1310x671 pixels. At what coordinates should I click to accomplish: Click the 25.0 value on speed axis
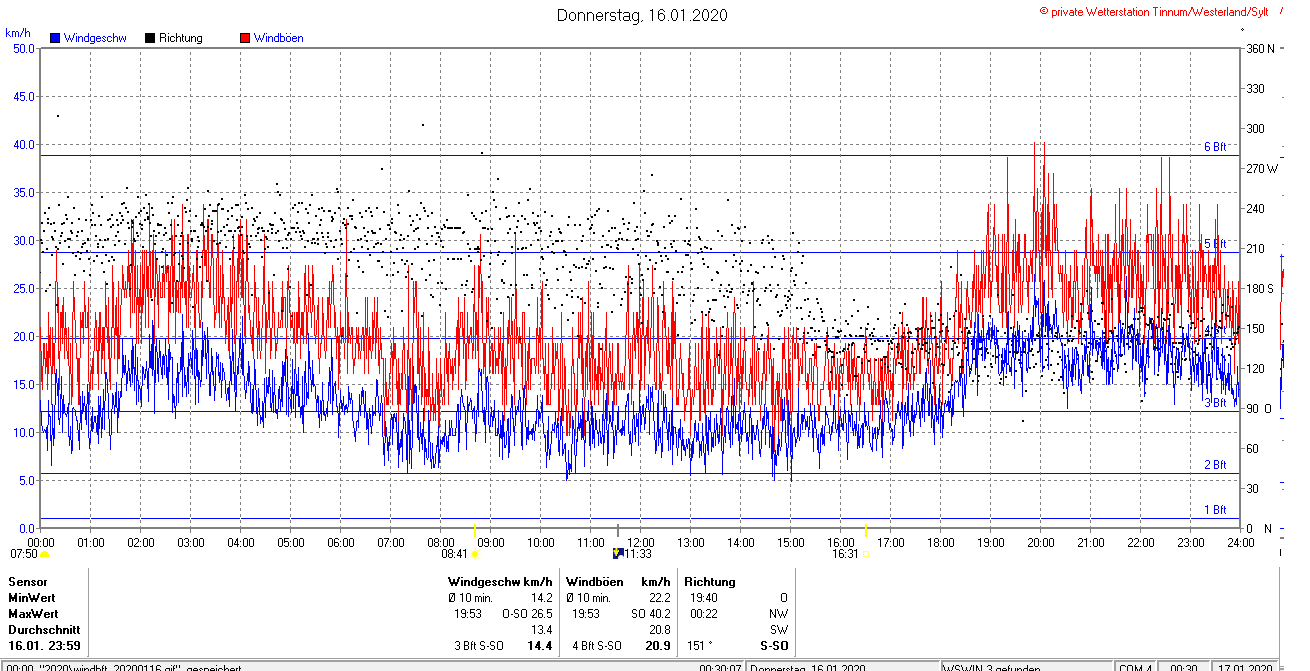pos(23,288)
